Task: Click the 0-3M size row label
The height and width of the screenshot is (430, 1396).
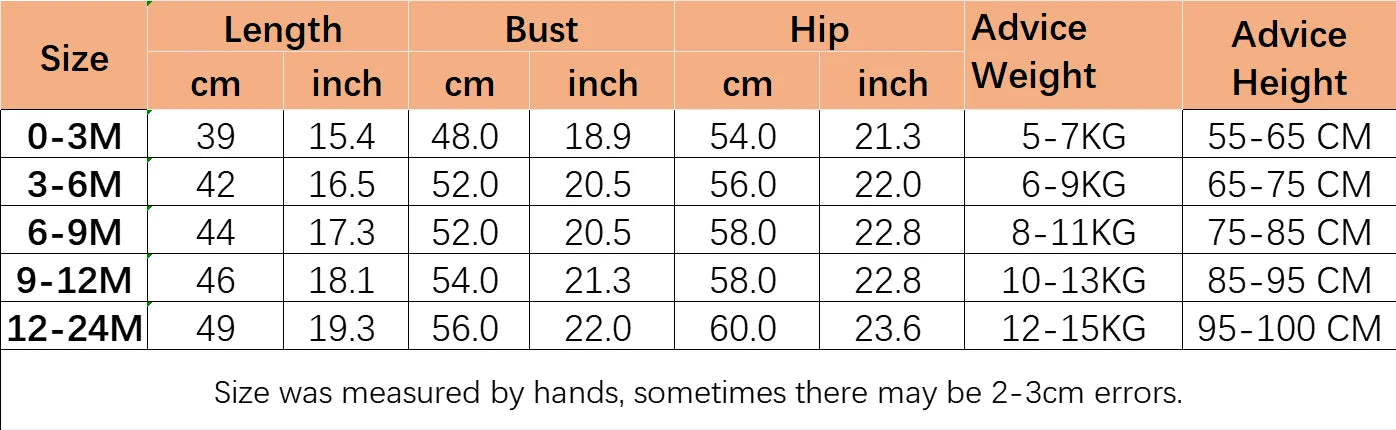Action: point(74,136)
